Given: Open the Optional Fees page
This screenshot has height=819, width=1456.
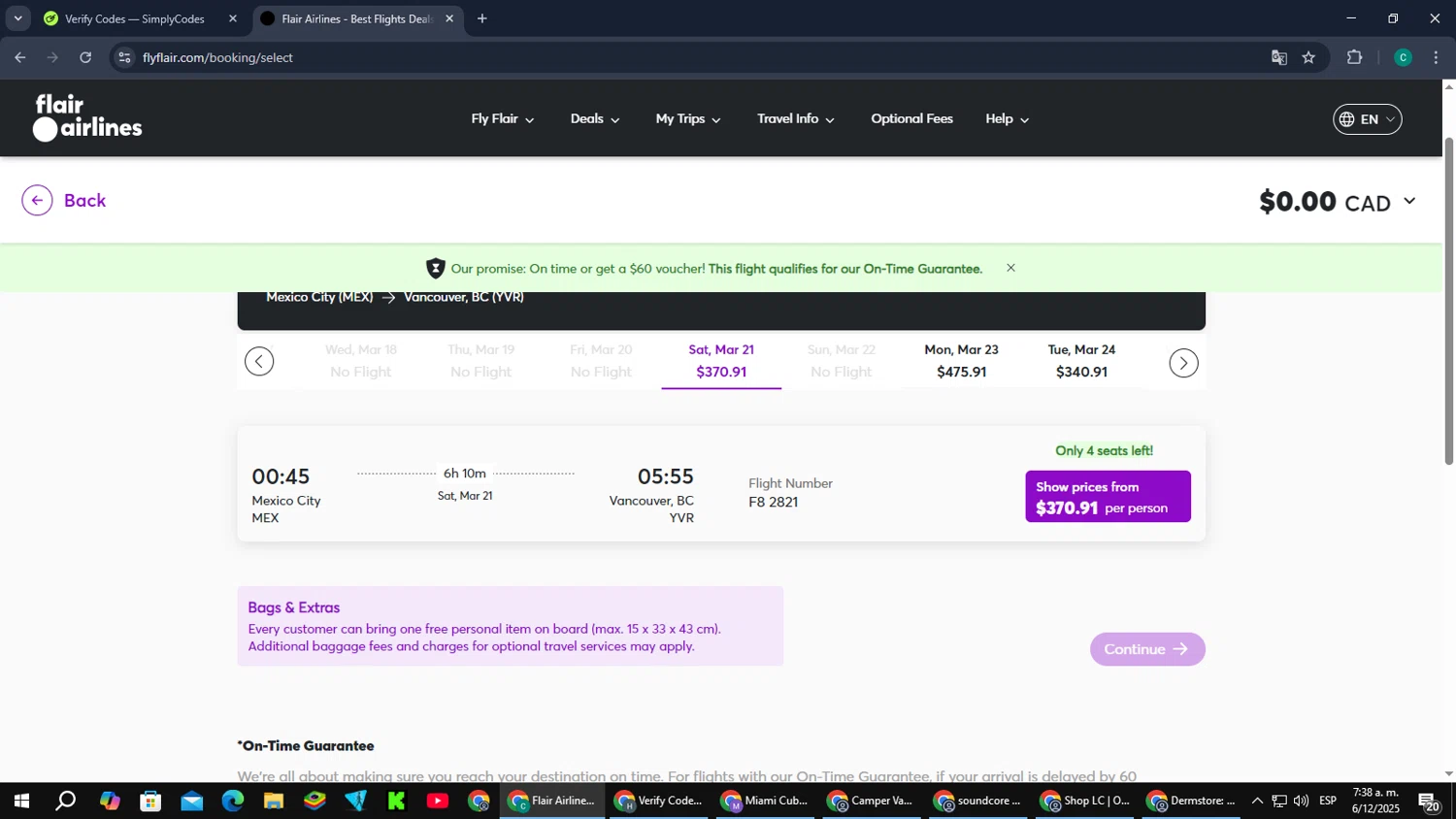Looking at the screenshot, I should (x=911, y=119).
